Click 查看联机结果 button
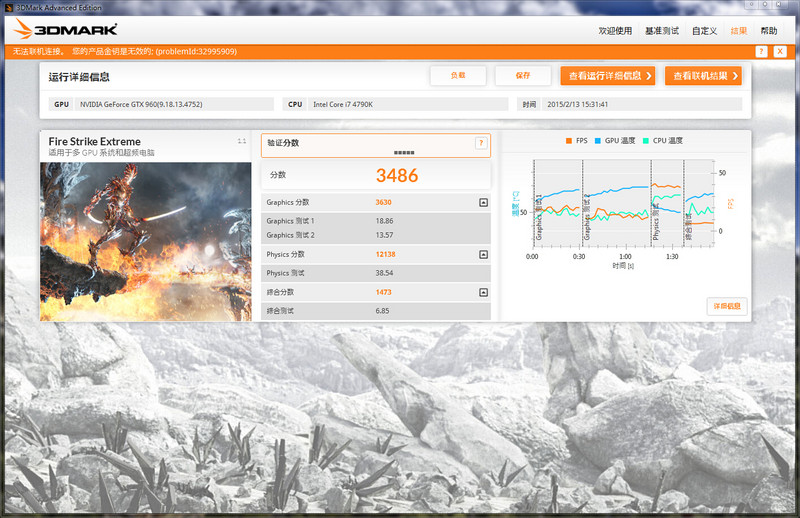Screen dimensions: 800x518 pos(703,76)
